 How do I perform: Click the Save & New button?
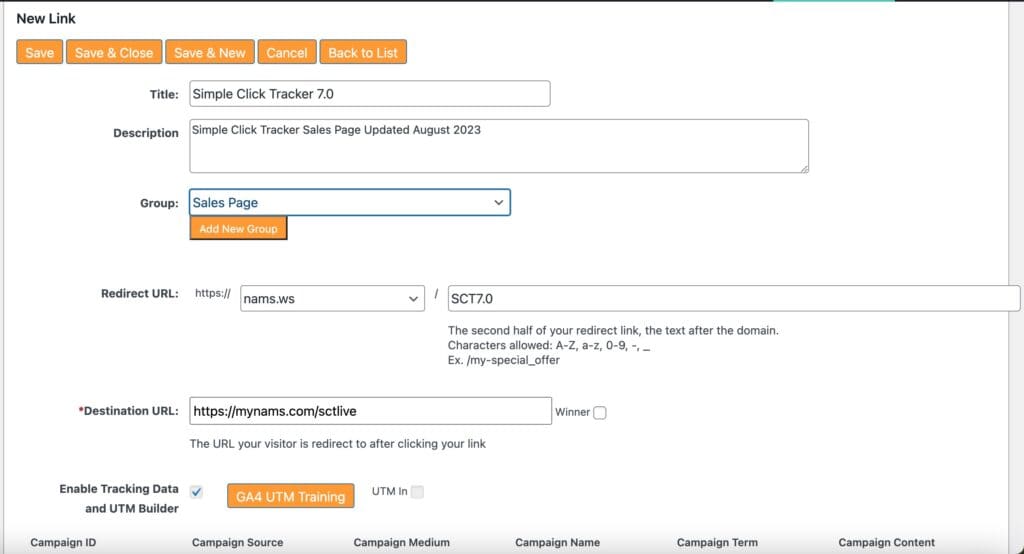[209, 53]
